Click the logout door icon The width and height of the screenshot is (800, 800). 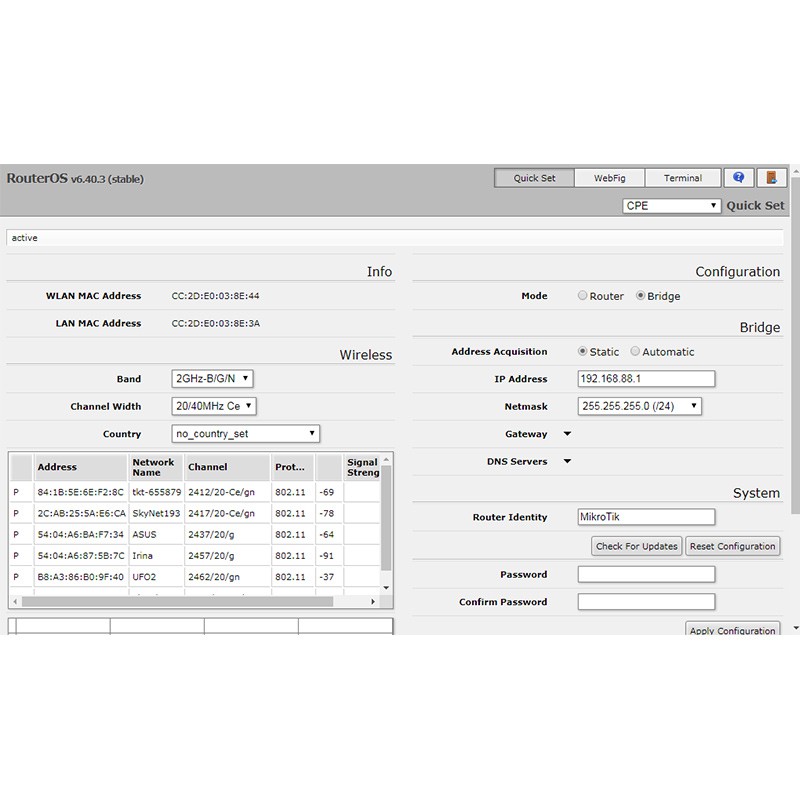coord(771,178)
